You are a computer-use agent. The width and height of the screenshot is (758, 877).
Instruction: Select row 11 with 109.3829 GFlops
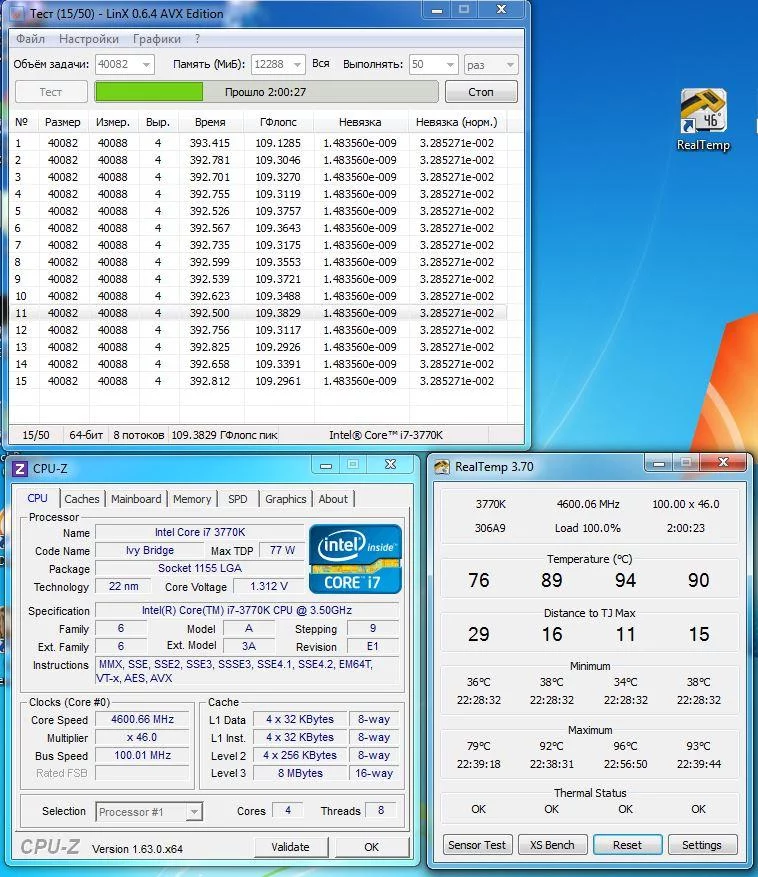[x=258, y=313]
